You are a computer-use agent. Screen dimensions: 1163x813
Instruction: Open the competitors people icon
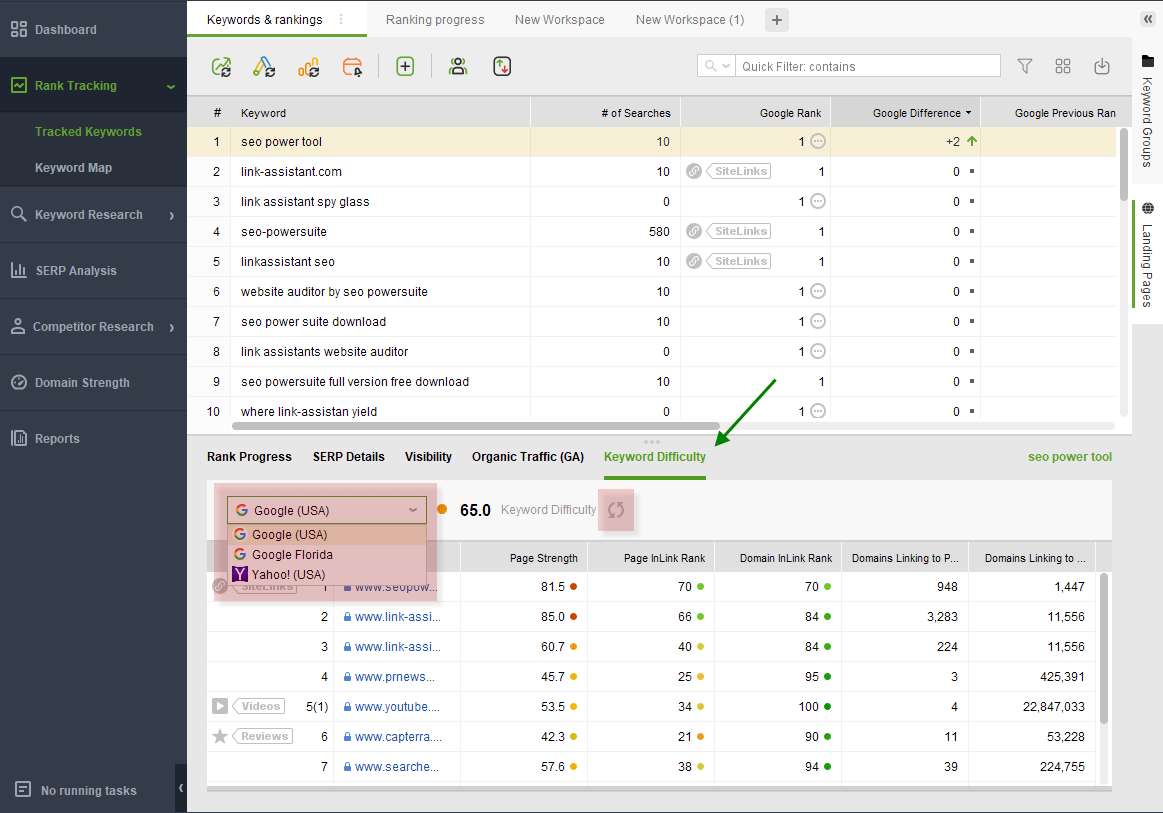[458, 67]
